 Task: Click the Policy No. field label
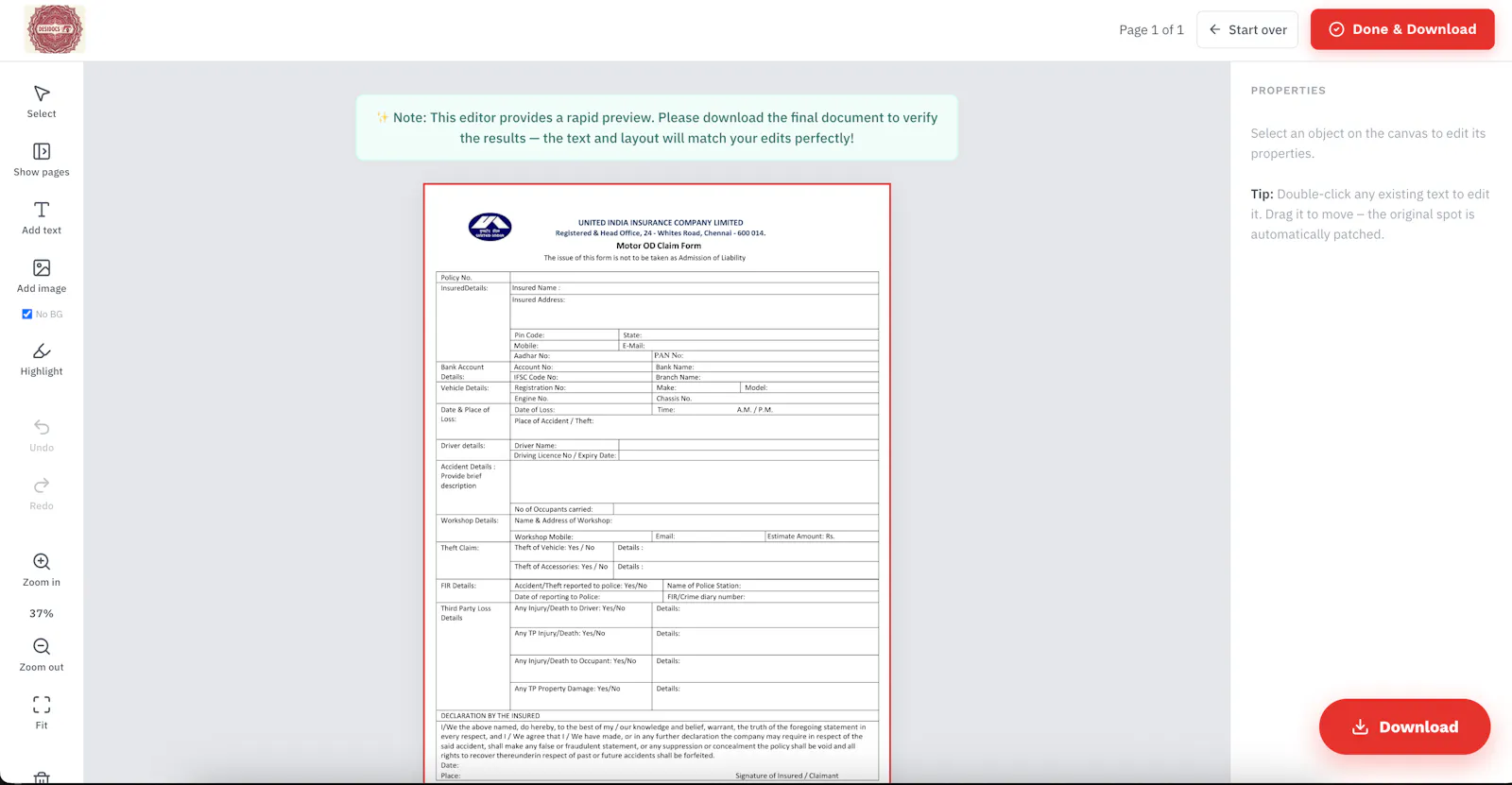(x=455, y=278)
